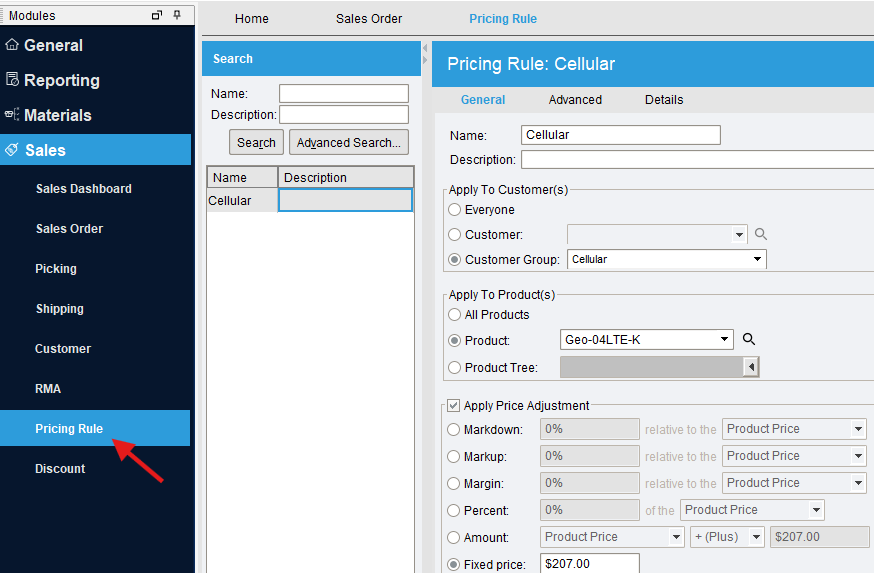Open the Product Geo-04LTE-K dropdown
The height and width of the screenshot is (573, 874).
[x=724, y=339]
